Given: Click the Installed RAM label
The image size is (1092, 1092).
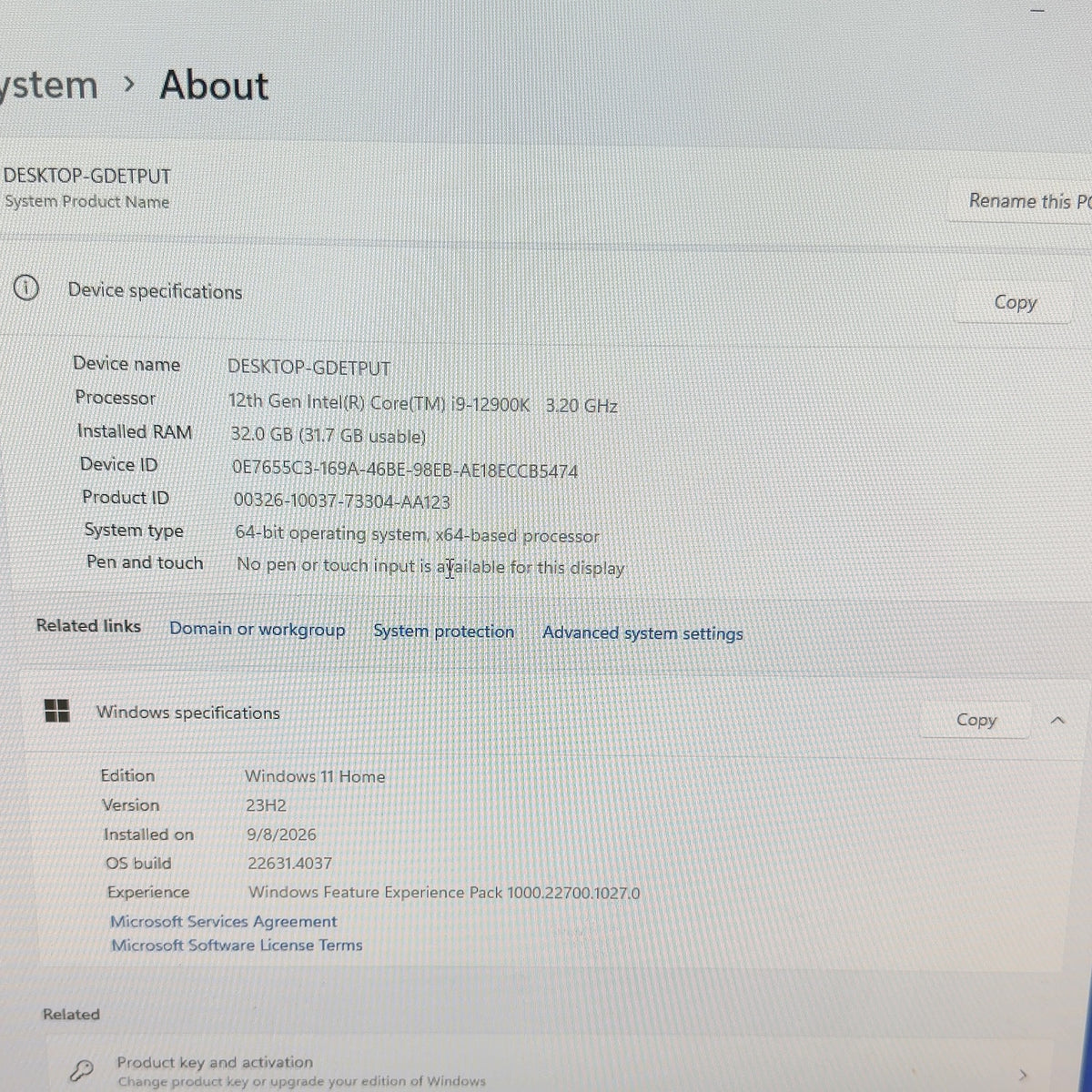Looking at the screenshot, I should pos(135,431).
